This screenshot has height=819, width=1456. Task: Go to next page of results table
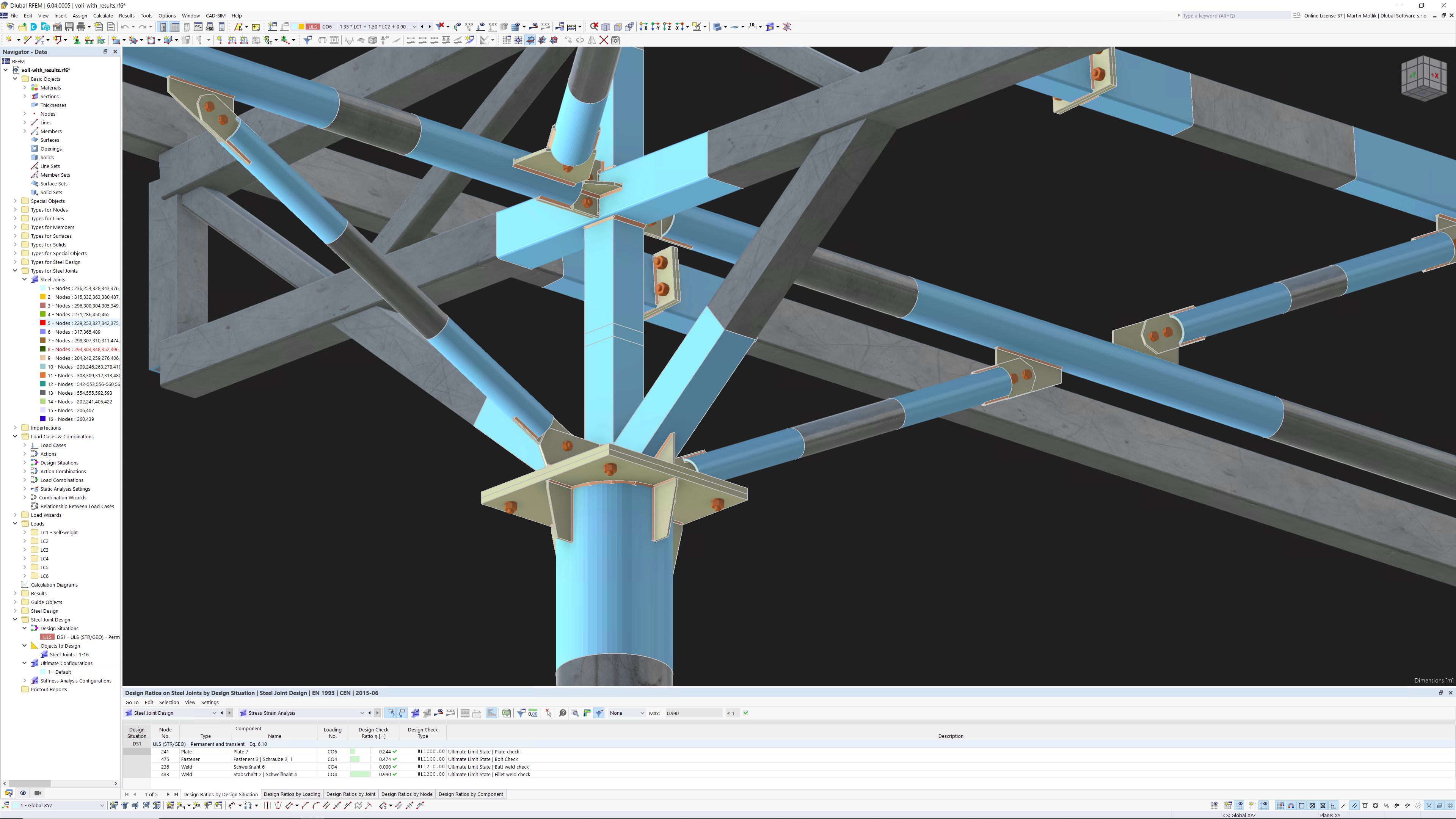(168, 794)
